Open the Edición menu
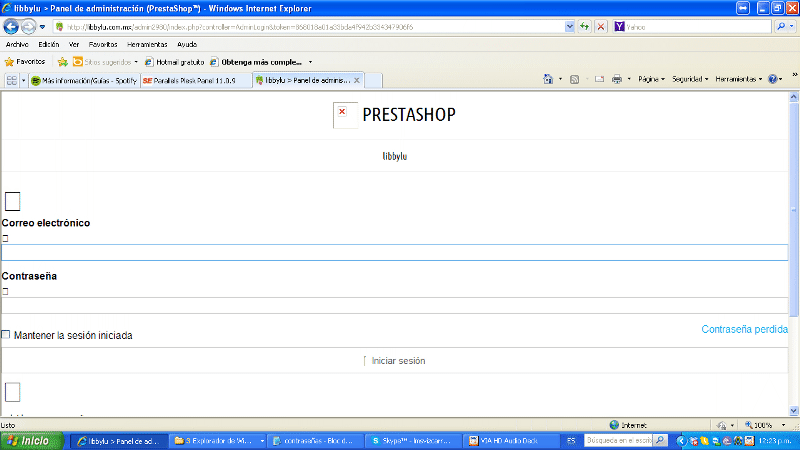Image resolution: width=800 pixels, height=450 pixels. coord(48,44)
